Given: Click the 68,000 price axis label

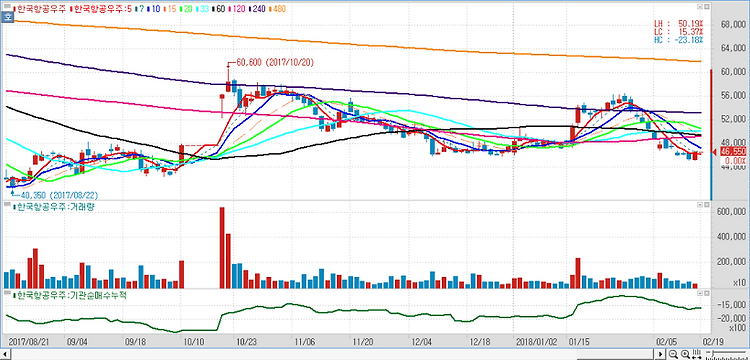Looking at the screenshot, I should click(732, 24).
